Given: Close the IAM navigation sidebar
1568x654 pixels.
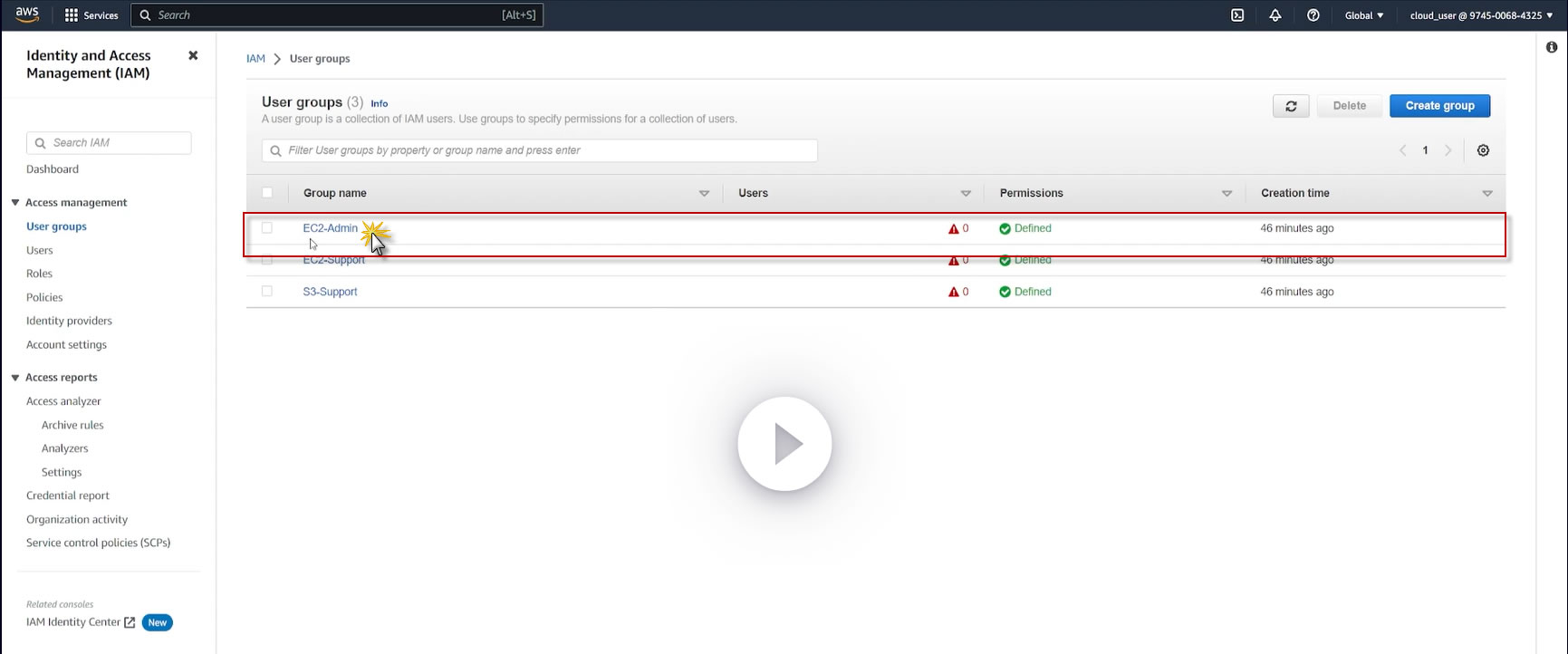Looking at the screenshot, I should [193, 55].
